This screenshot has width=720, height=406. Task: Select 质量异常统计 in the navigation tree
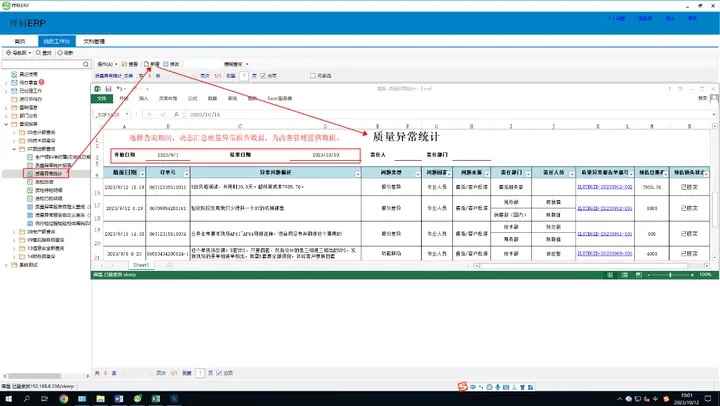[x=49, y=172]
